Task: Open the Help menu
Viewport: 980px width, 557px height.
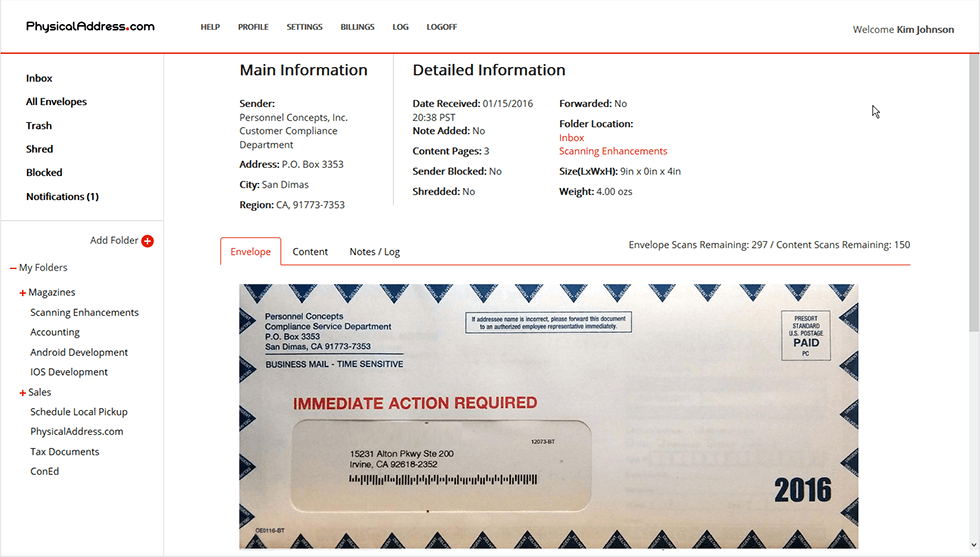Action: click(210, 27)
